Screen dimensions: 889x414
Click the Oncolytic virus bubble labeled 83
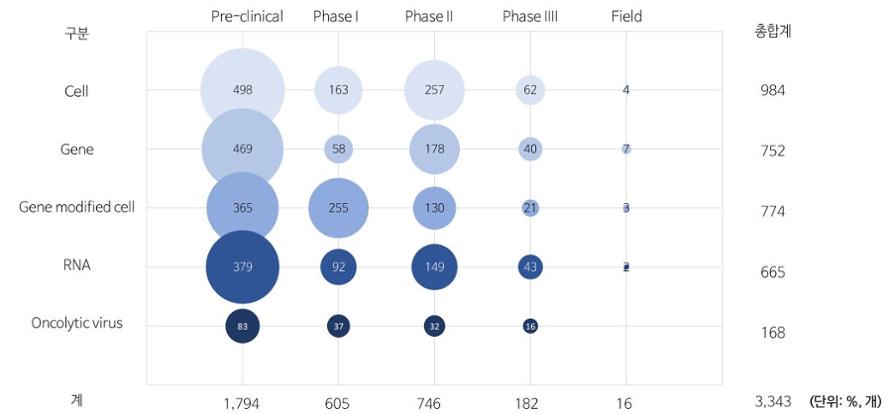point(242,326)
